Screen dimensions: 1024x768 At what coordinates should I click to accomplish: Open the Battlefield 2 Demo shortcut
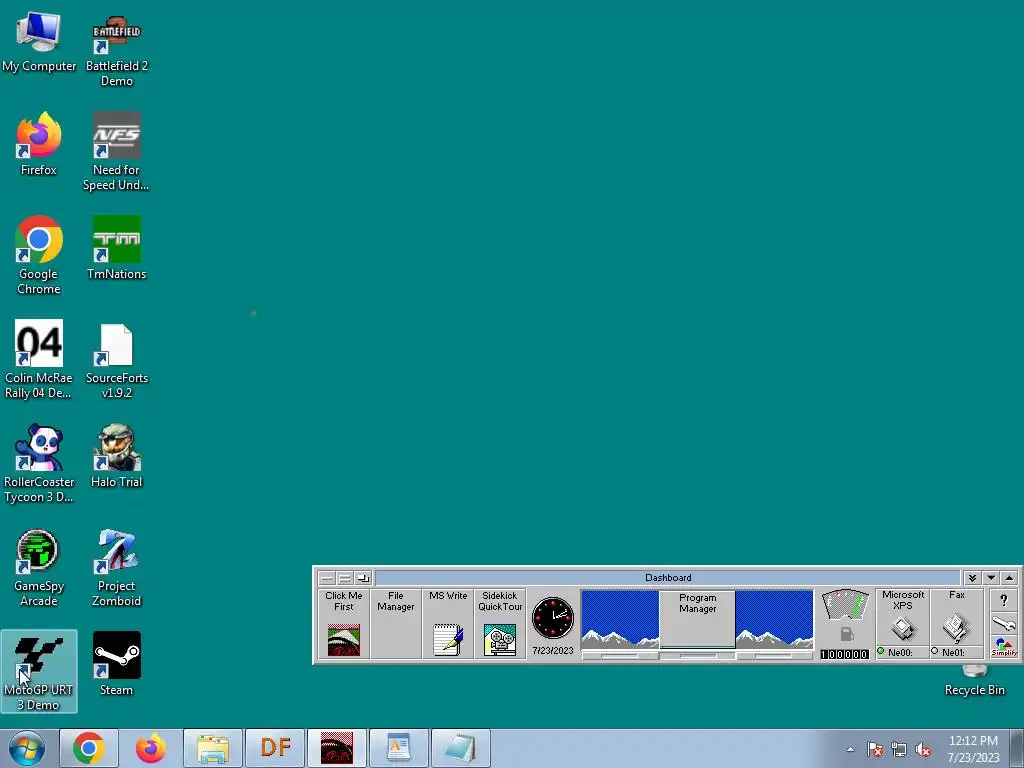(116, 50)
